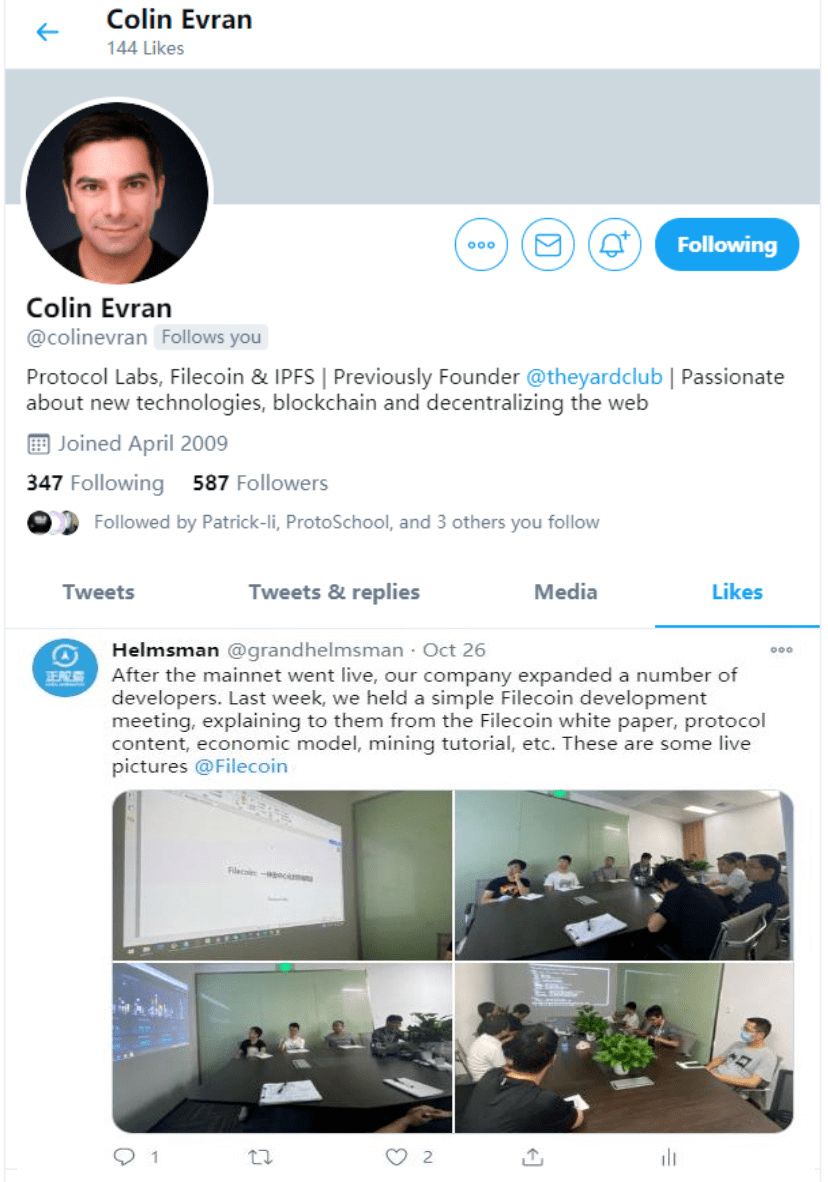Viewport: 828px width, 1182px height.
Task: View the 587 Followers list
Action: point(260,482)
